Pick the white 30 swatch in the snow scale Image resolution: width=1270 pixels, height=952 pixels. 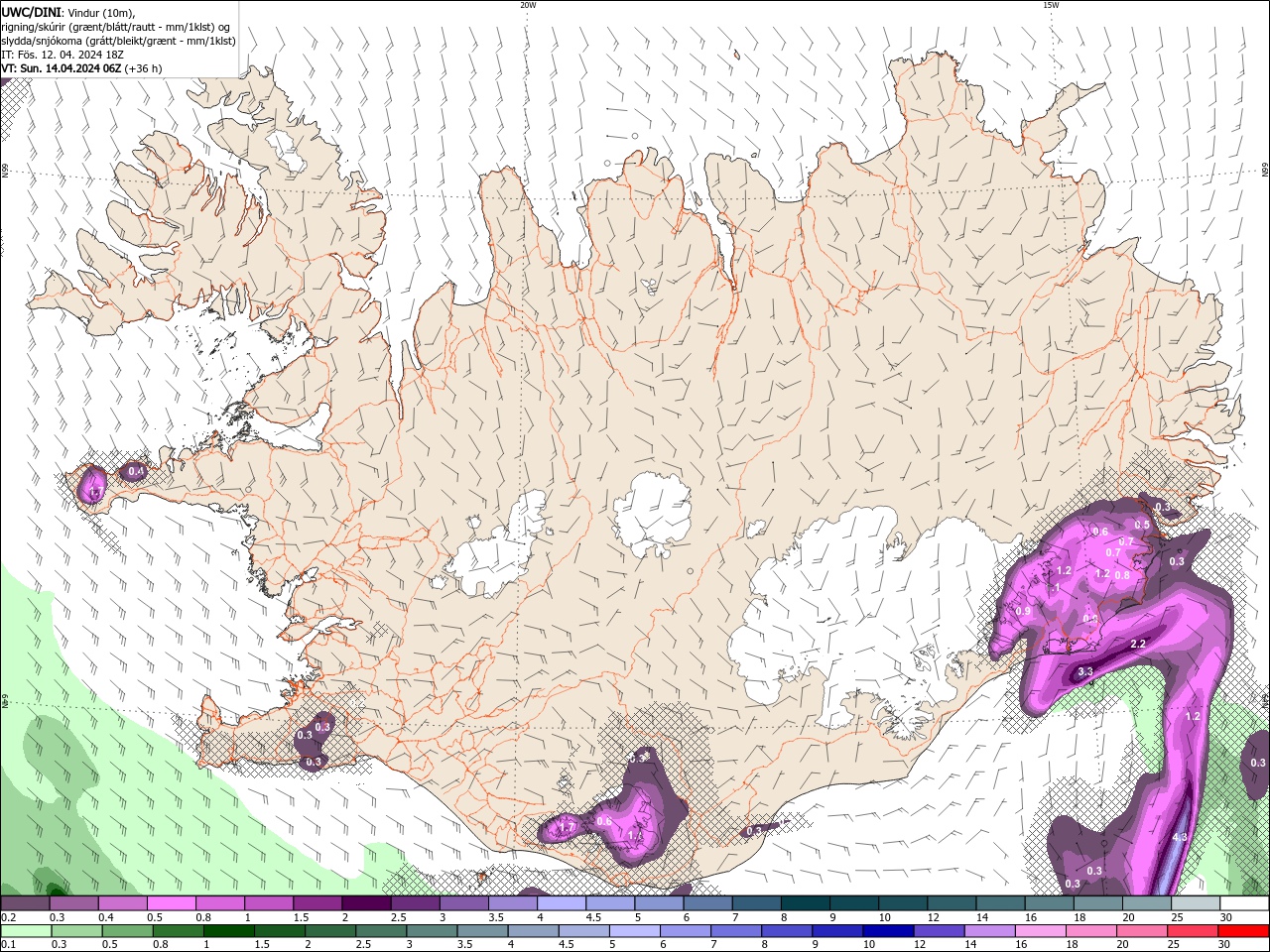point(1245,903)
